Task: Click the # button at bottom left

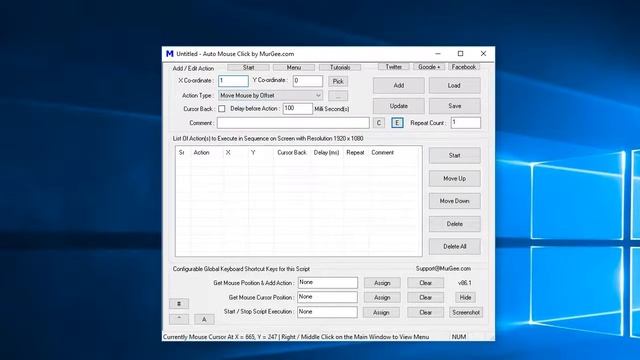Action: 179,304
